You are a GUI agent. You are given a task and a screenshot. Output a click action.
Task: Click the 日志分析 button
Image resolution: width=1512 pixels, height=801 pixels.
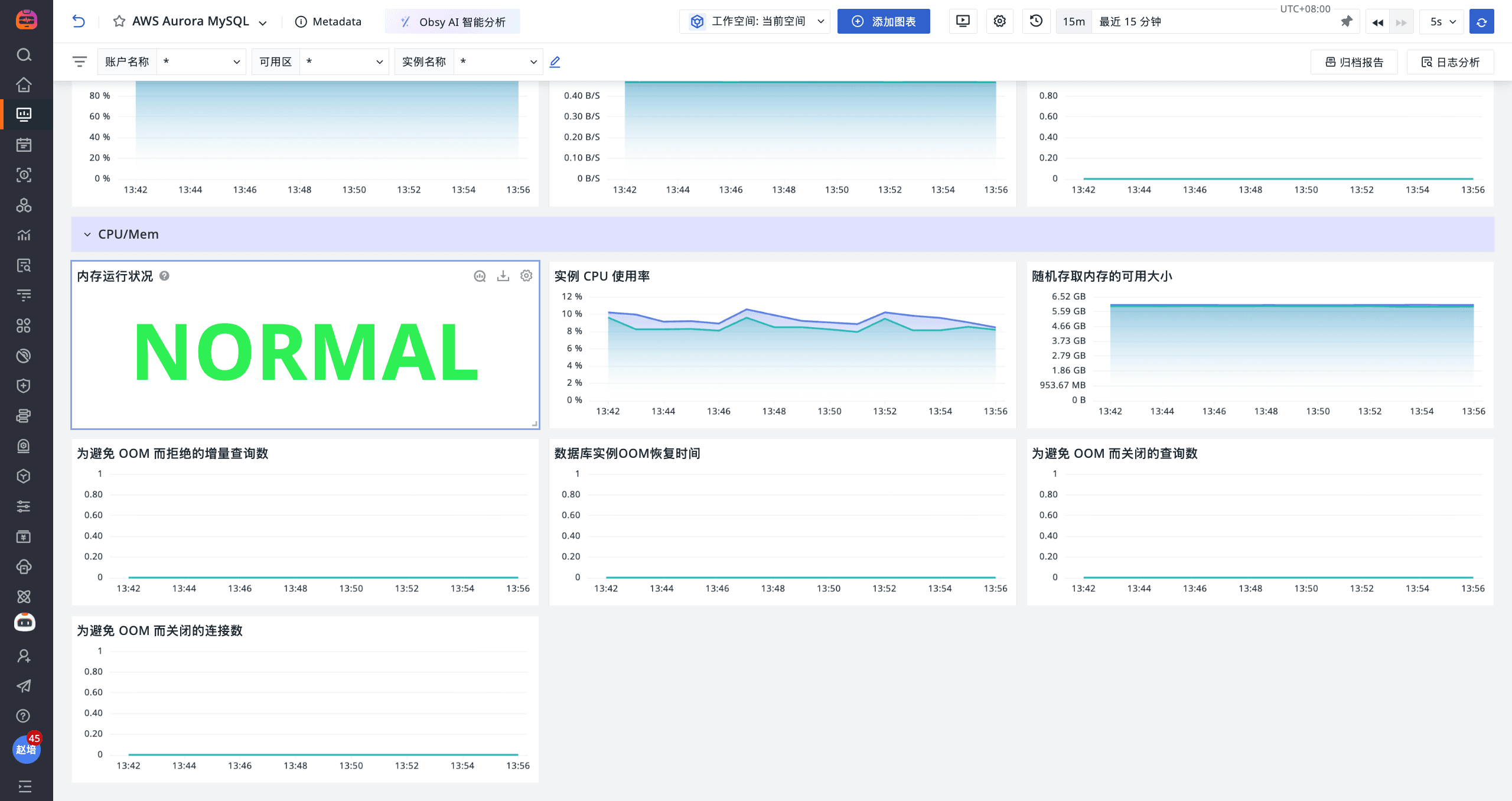1450,62
